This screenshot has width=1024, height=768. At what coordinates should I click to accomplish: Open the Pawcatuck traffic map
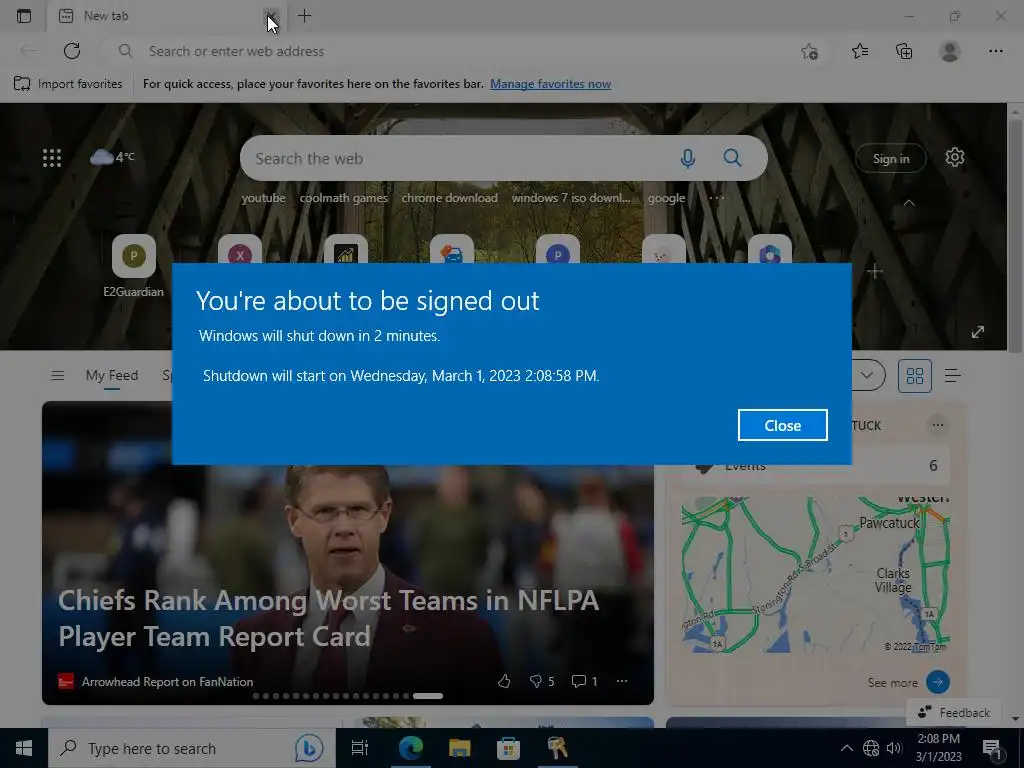point(815,575)
